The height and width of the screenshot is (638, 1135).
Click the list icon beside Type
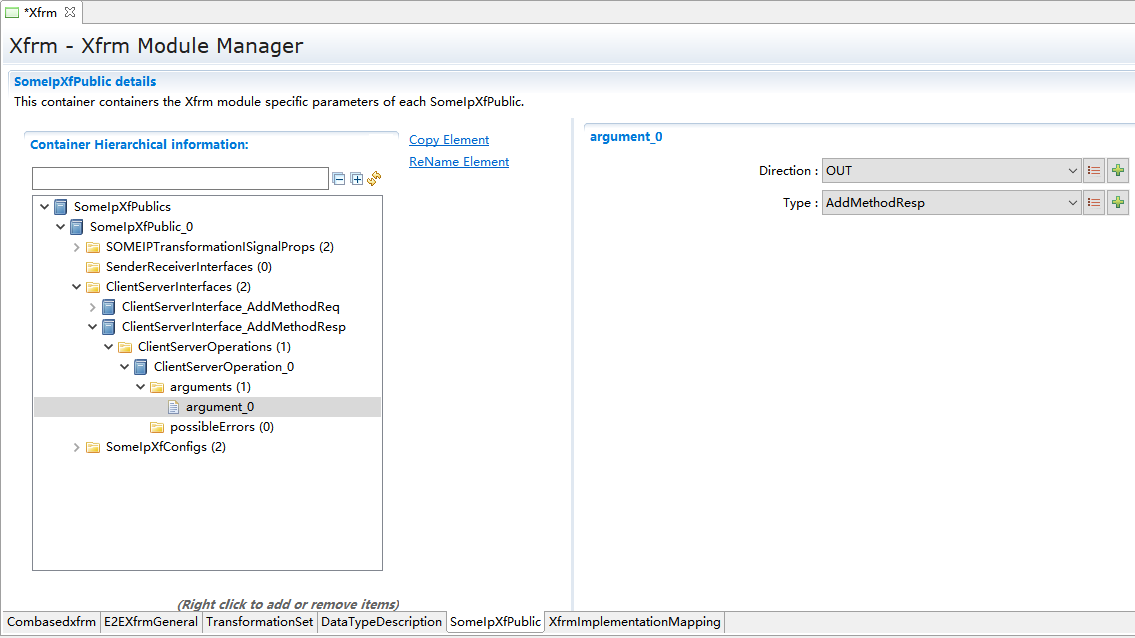[1094, 203]
